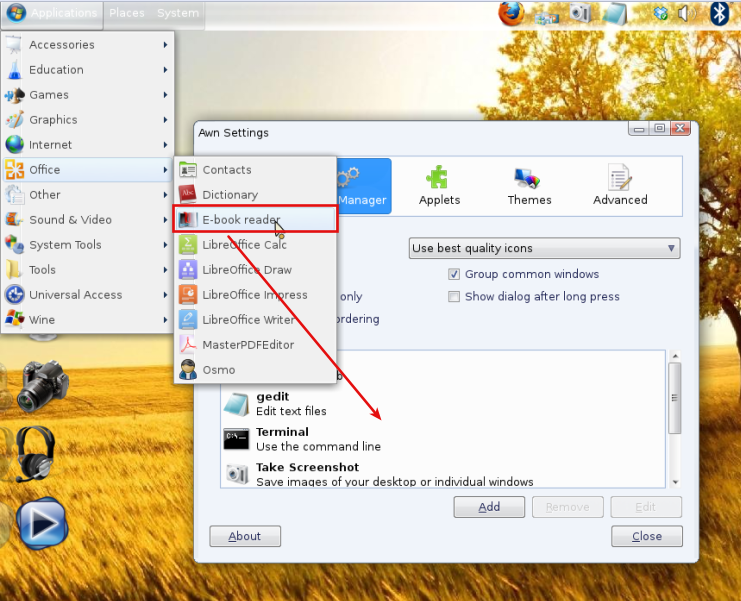Click the launcher list scroll down arrow
Screen dimensions: 741x601
pyautogui.click(x=675, y=482)
